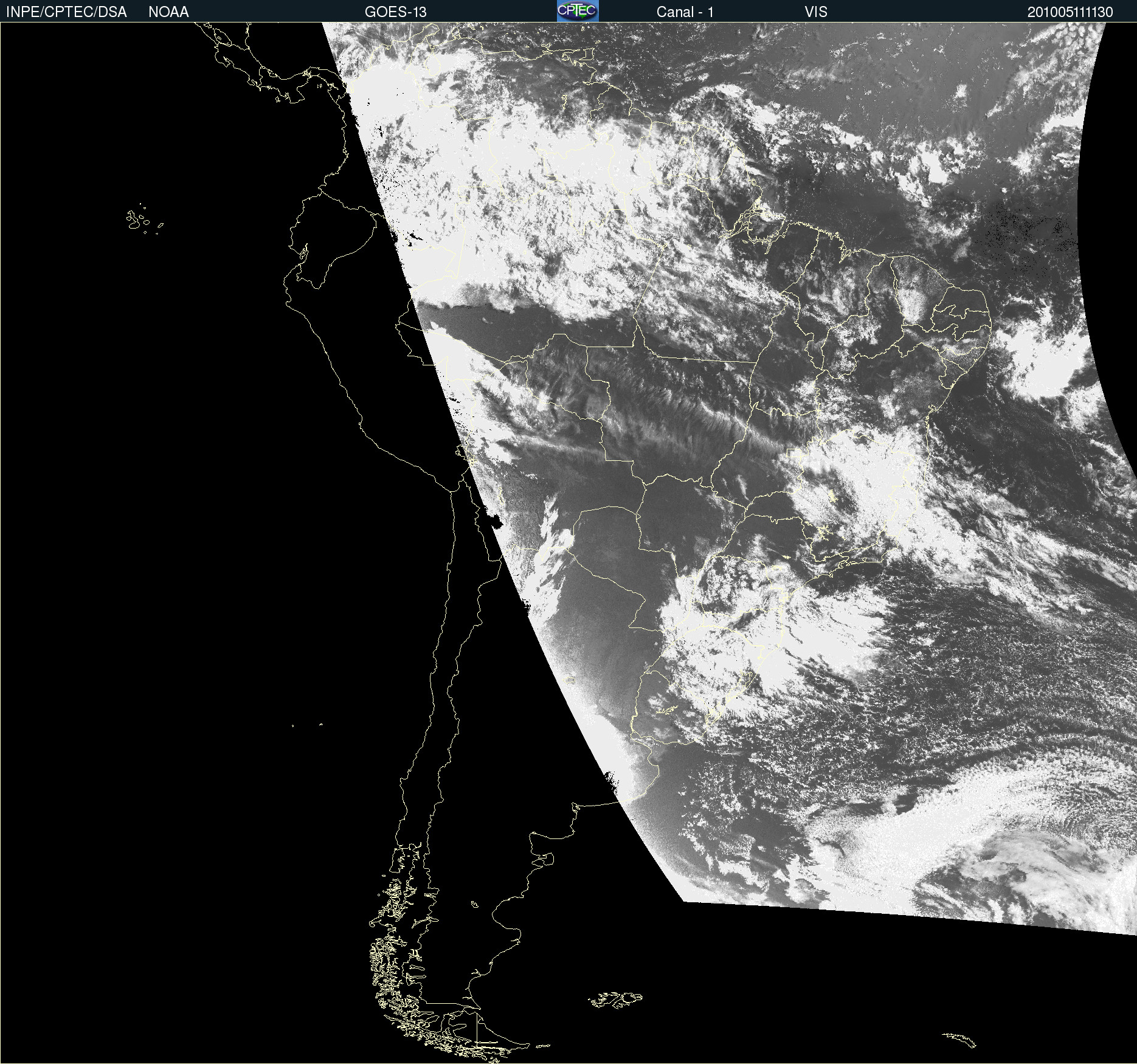Click the 'NOAA' label in header

point(168,12)
